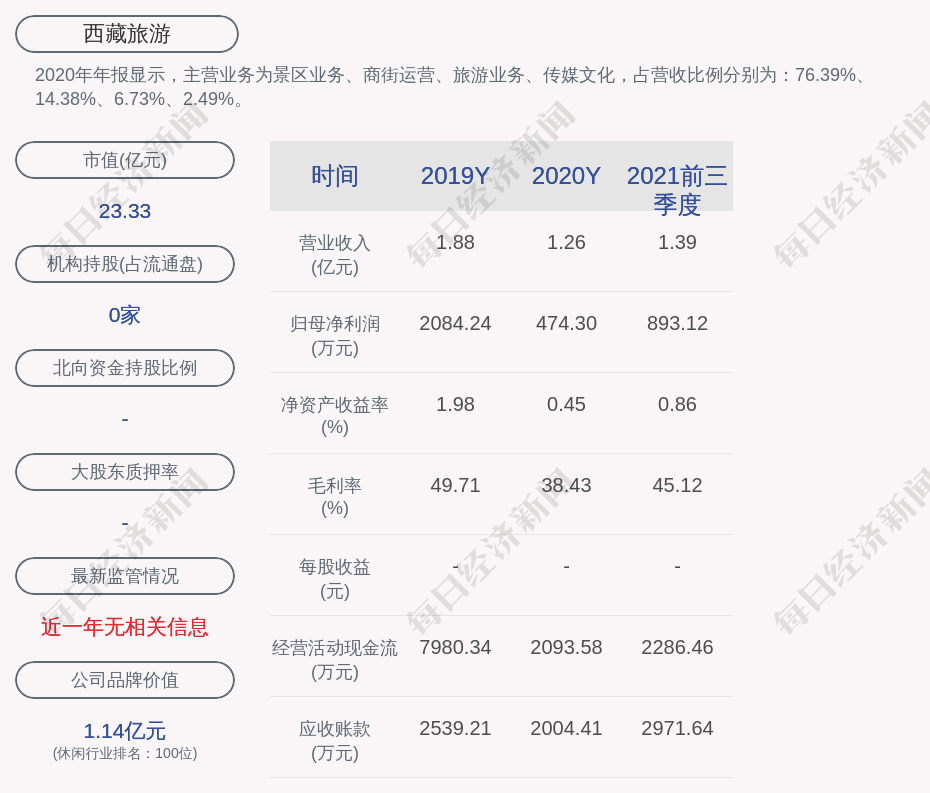Select the 应收账款 2021 value 2971.64

[677, 728]
